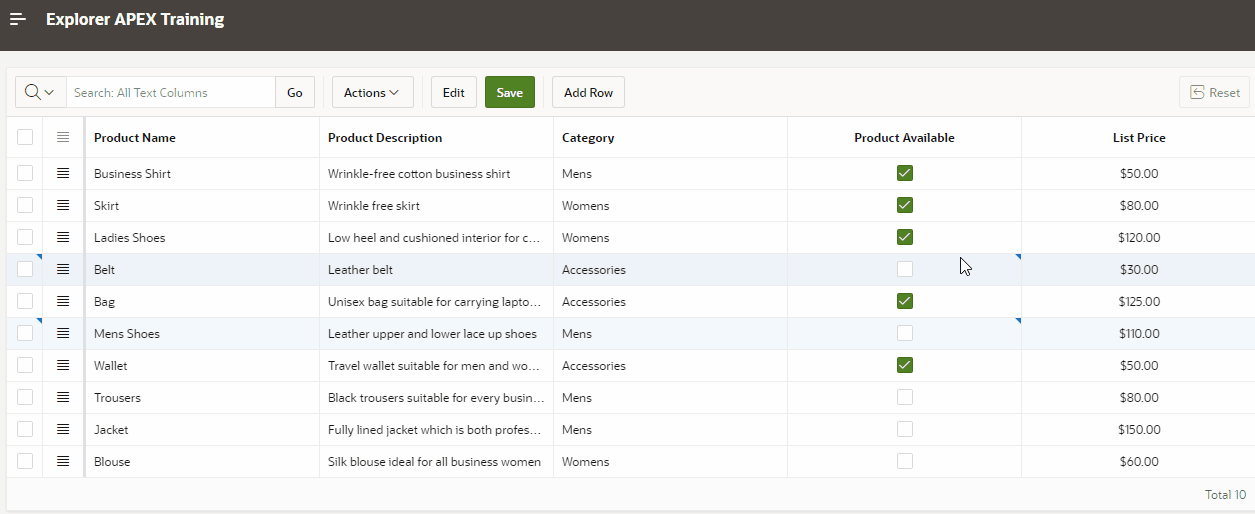The width and height of the screenshot is (1255, 514).
Task: Focus the Search All Text Columns field
Action: (x=171, y=92)
